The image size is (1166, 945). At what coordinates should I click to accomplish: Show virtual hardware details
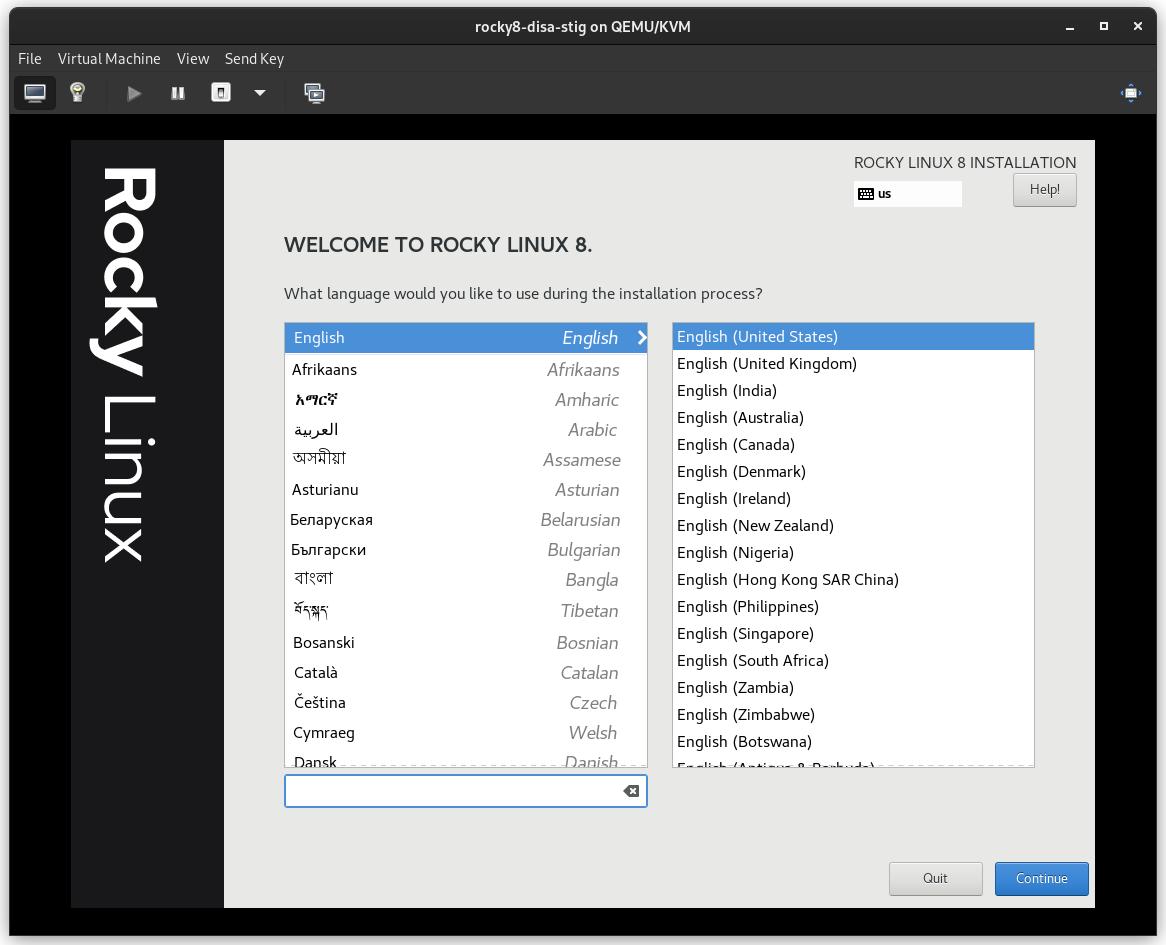77,93
